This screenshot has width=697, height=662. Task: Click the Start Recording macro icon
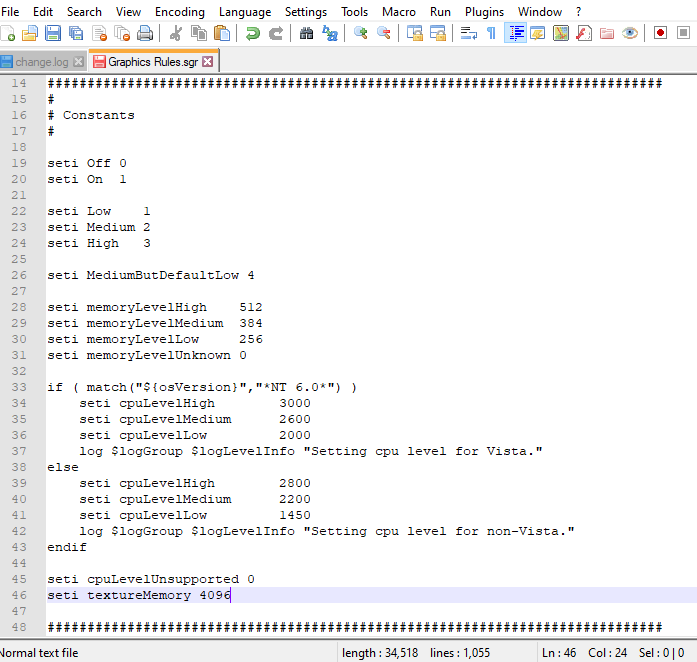[660, 33]
